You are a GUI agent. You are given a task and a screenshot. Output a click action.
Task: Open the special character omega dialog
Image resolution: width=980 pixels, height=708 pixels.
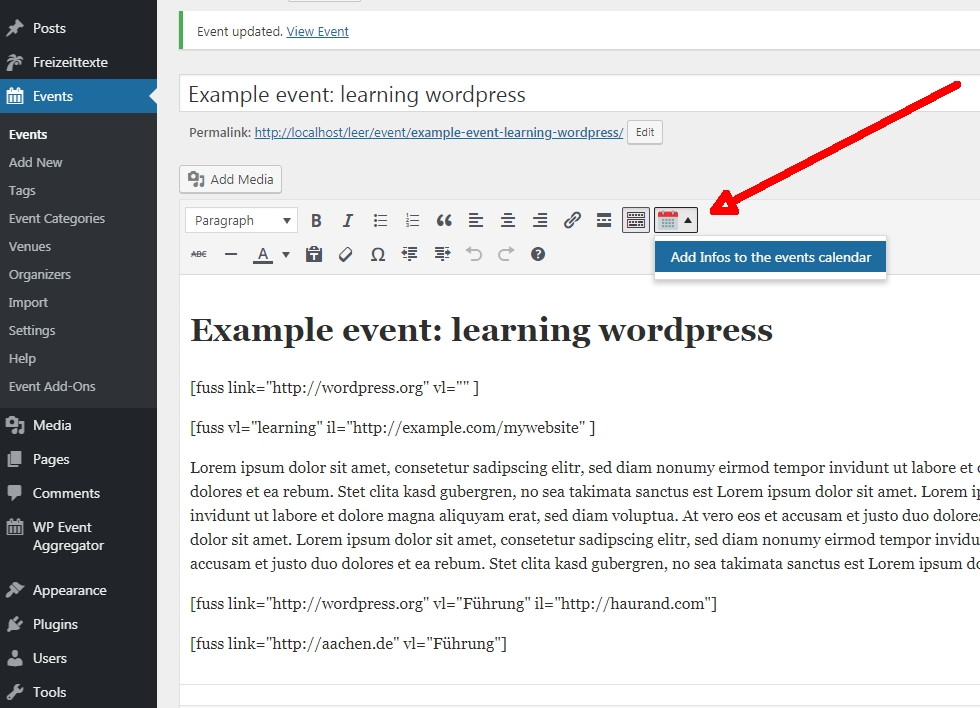tap(378, 254)
